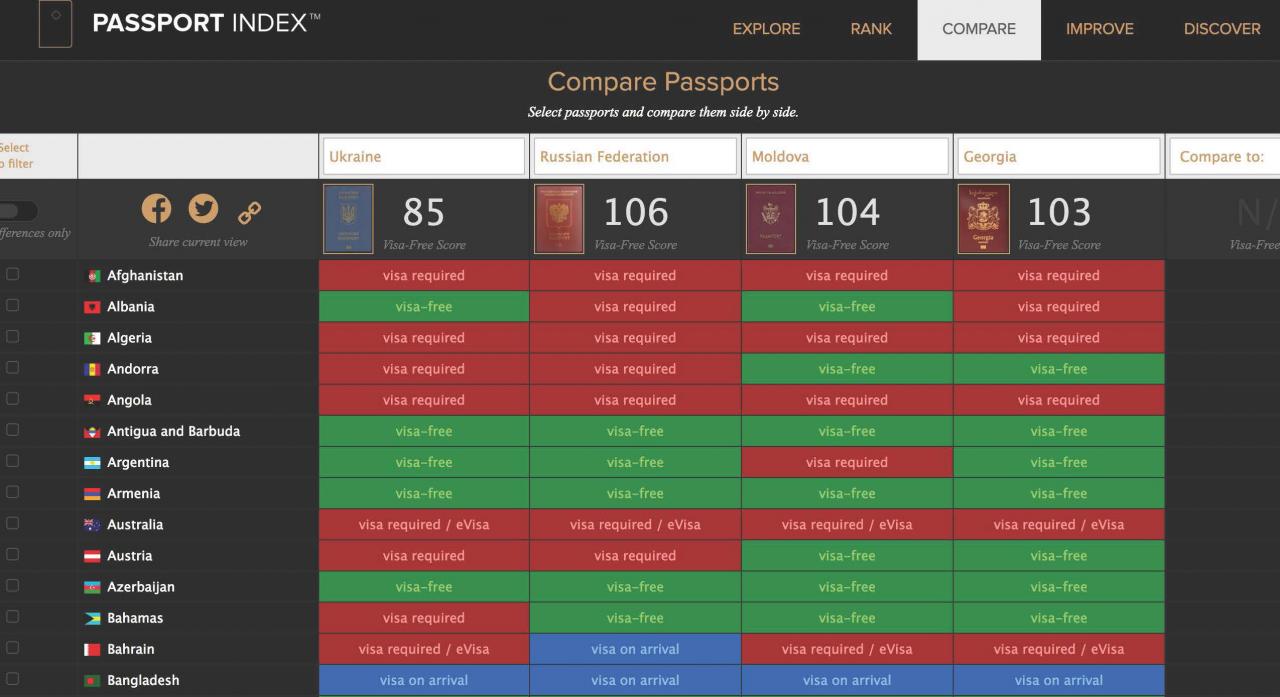
Task: Click the Azerbaijan country name
Action: [x=141, y=587]
